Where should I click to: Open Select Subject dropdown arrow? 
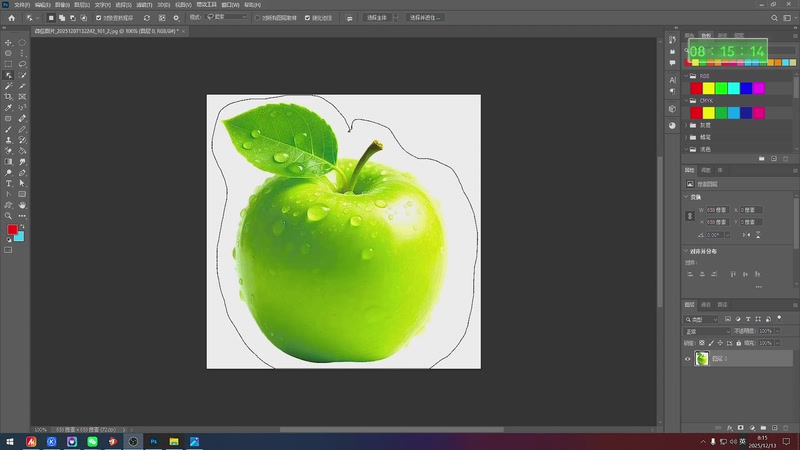point(395,18)
